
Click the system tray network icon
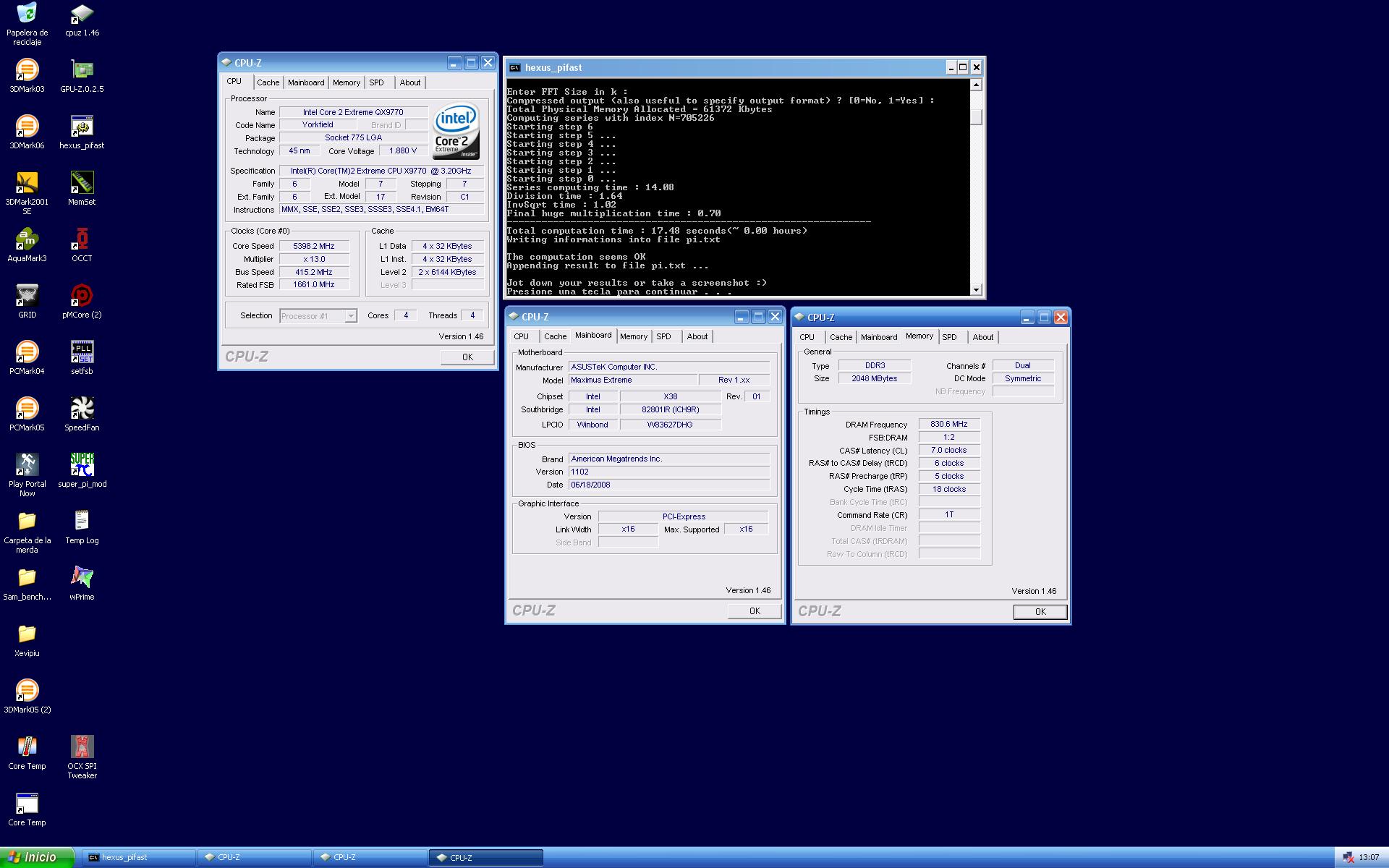(x=1348, y=858)
